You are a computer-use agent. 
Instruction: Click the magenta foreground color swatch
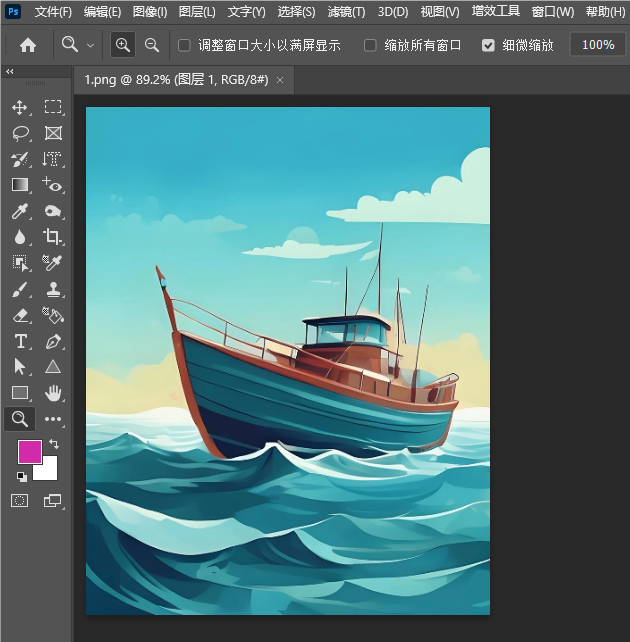coord(29,451)
